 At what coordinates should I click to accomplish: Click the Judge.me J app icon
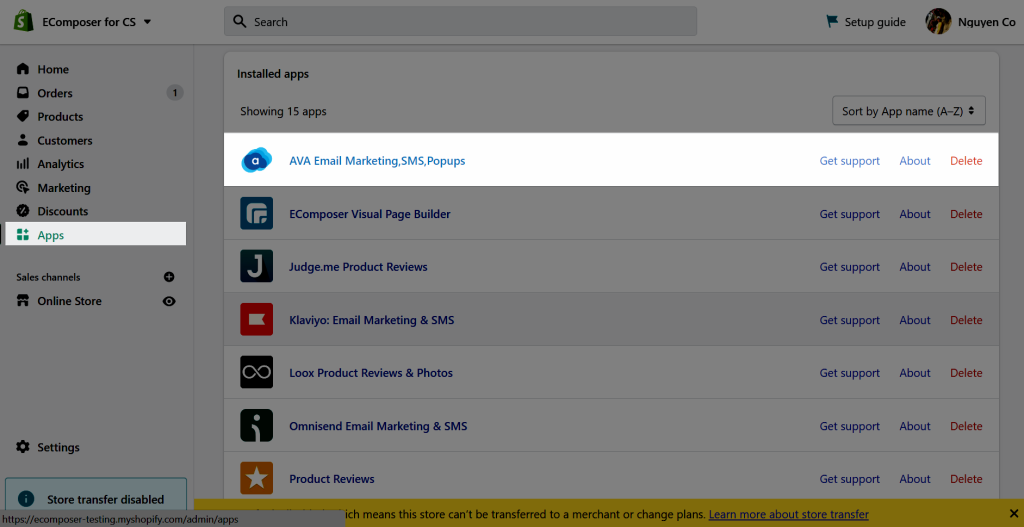pyautogui.click(x=257, y=266)
